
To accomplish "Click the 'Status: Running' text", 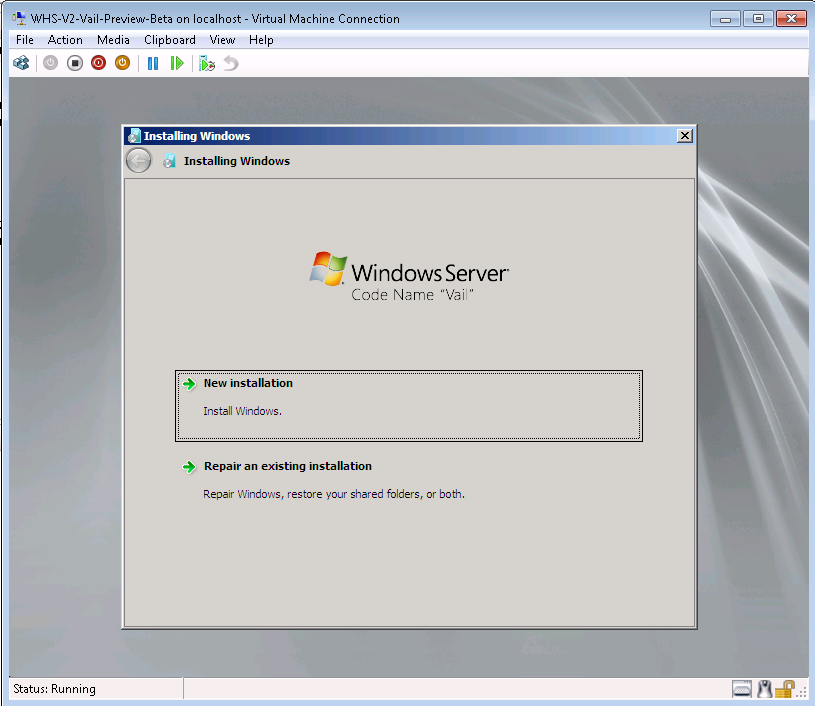I will point(55,689).
